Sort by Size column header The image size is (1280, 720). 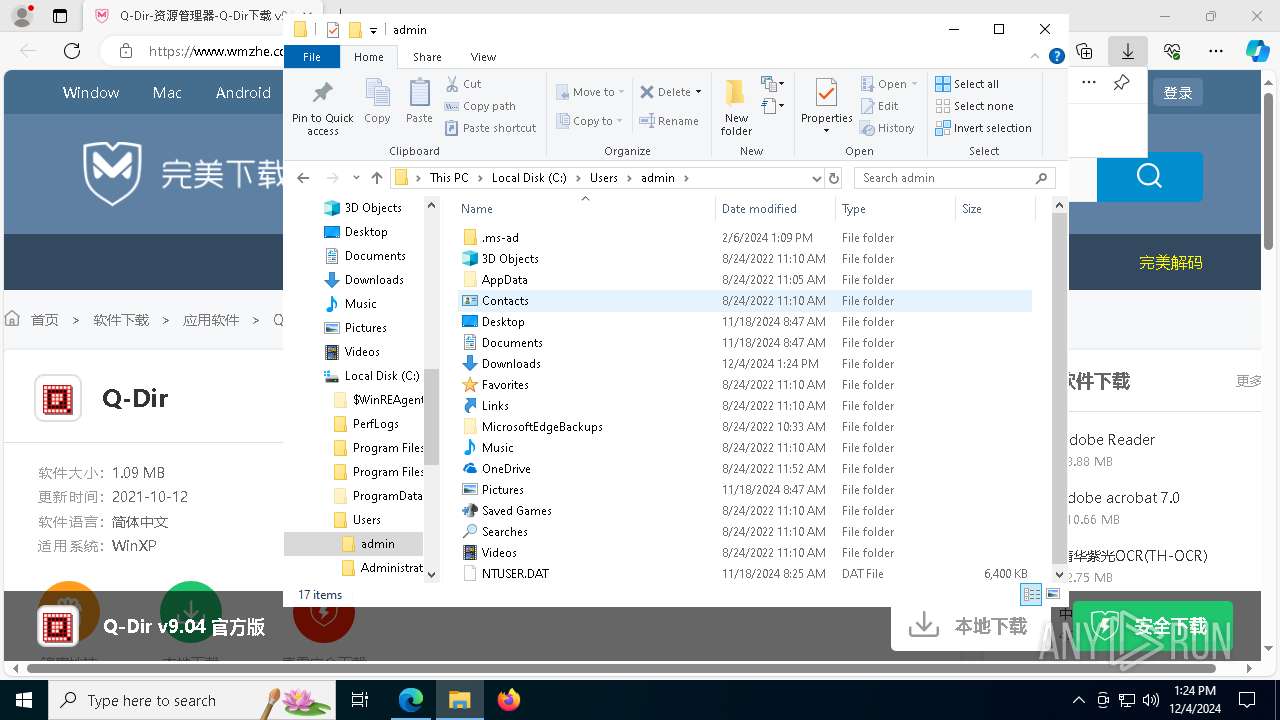click(995, 209)
